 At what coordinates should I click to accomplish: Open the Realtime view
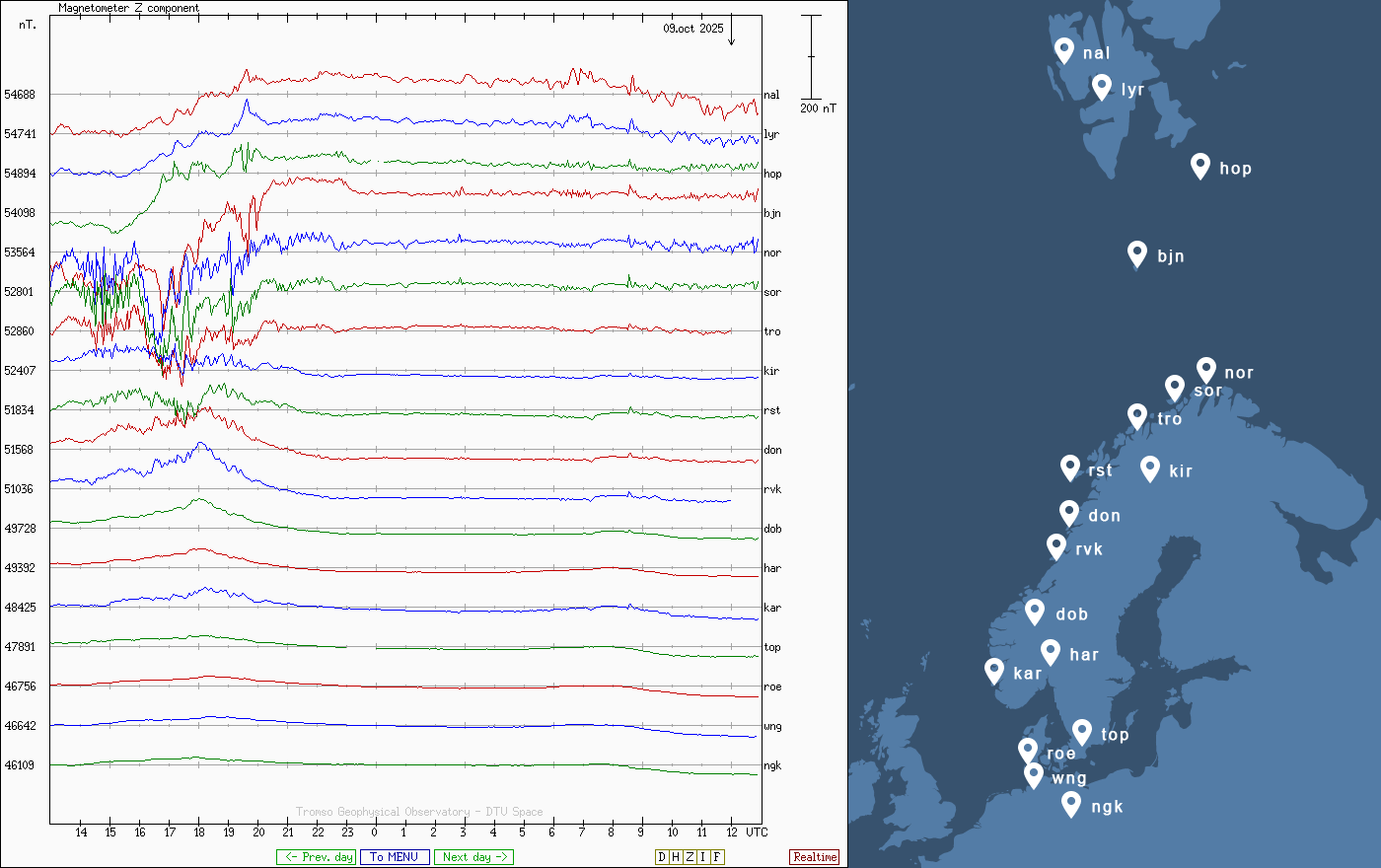(815, 857)
